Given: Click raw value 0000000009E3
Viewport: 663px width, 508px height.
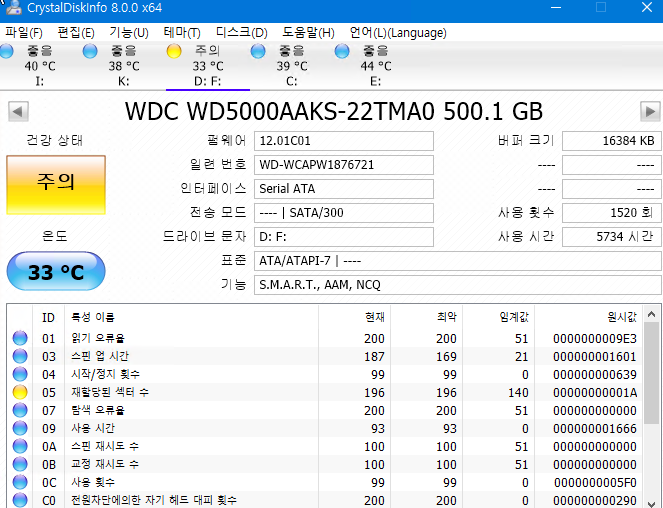Looking at the screenshot, I should coord(595,338).
